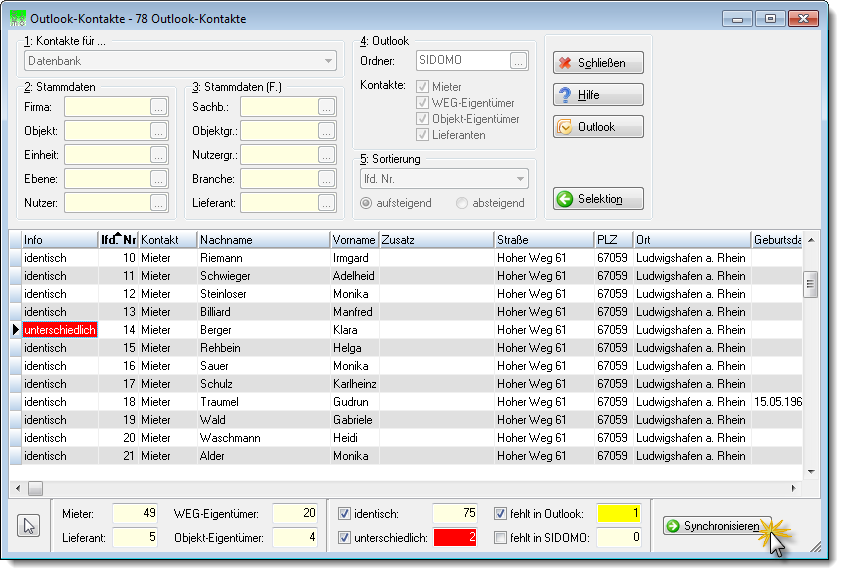Select the unterschiedlich row for Berger
Screen dimensions: 844x575
point(406,330)
